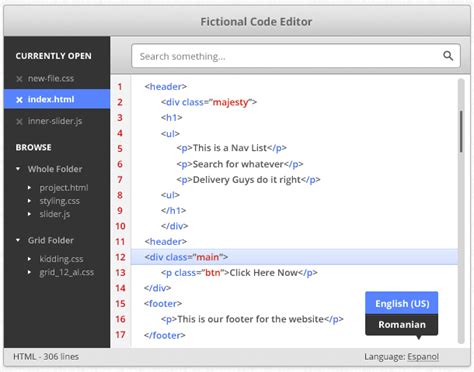Select the Grid Folder label
Screen dimensions: 474x372
(x=51, y=240)
